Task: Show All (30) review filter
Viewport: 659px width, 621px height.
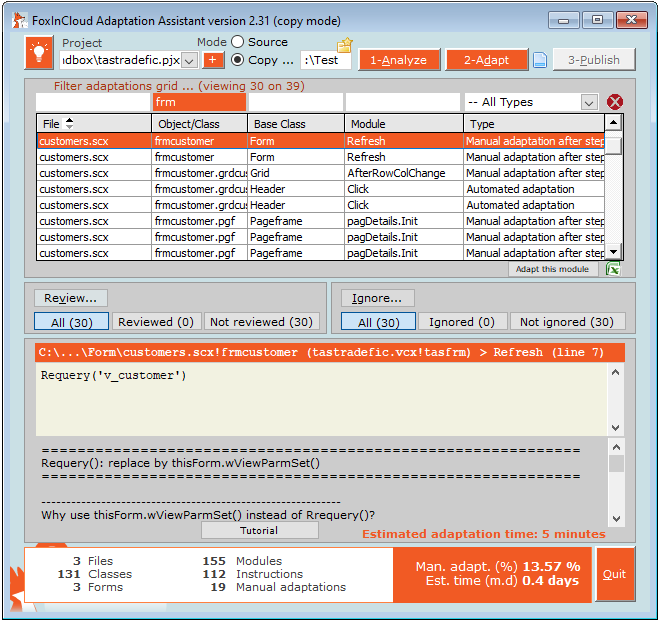Action: point(71,322)
